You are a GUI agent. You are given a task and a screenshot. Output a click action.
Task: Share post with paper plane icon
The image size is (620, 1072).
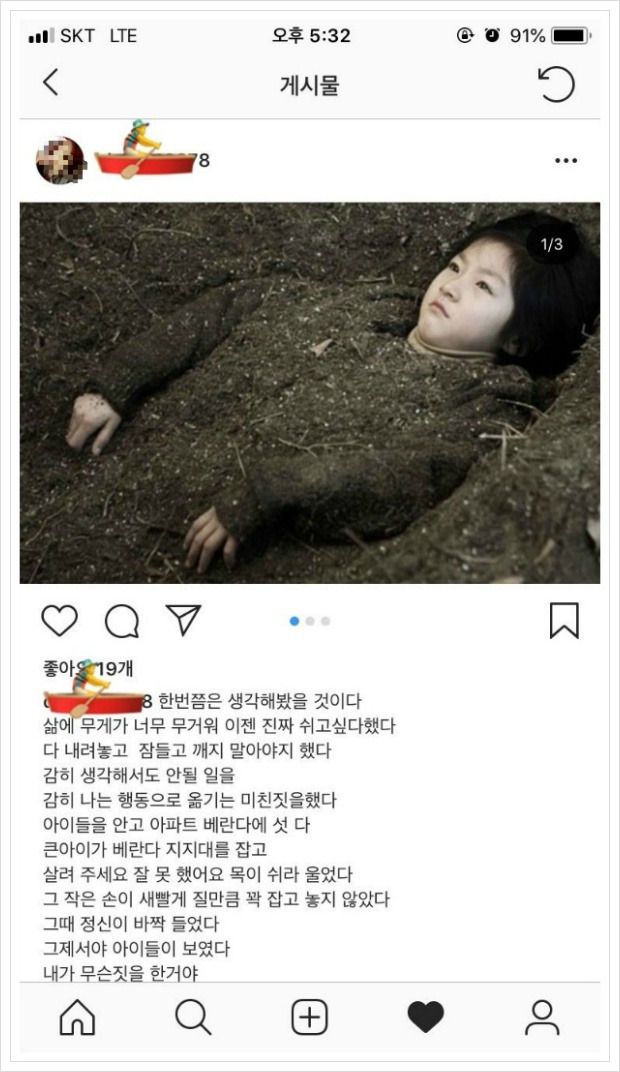[x=183, y=619]
